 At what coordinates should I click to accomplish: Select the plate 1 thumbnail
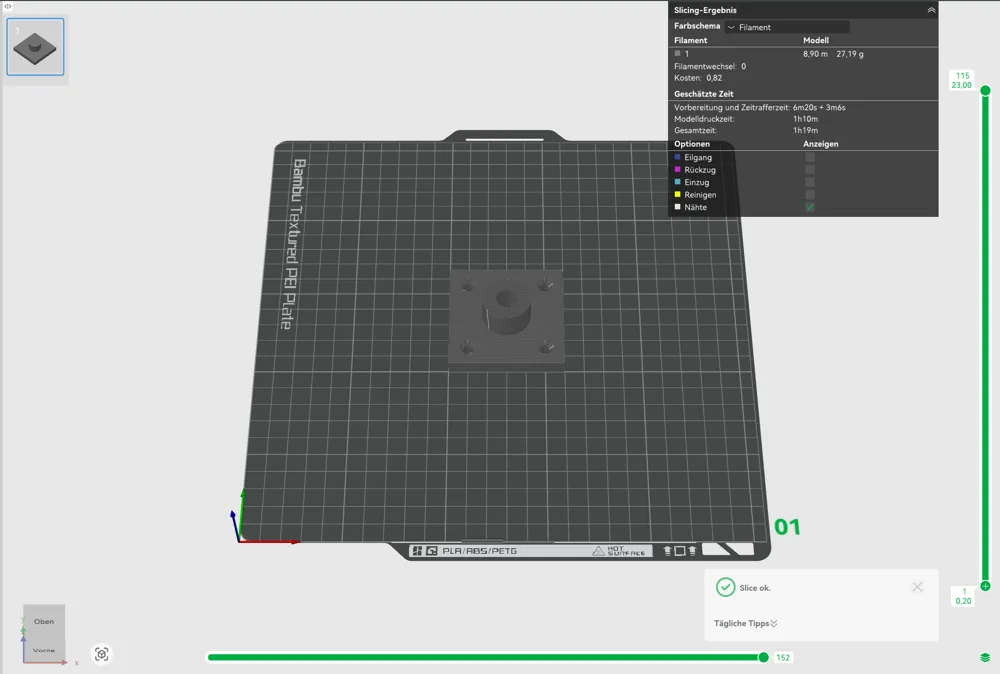click(35, 47)
